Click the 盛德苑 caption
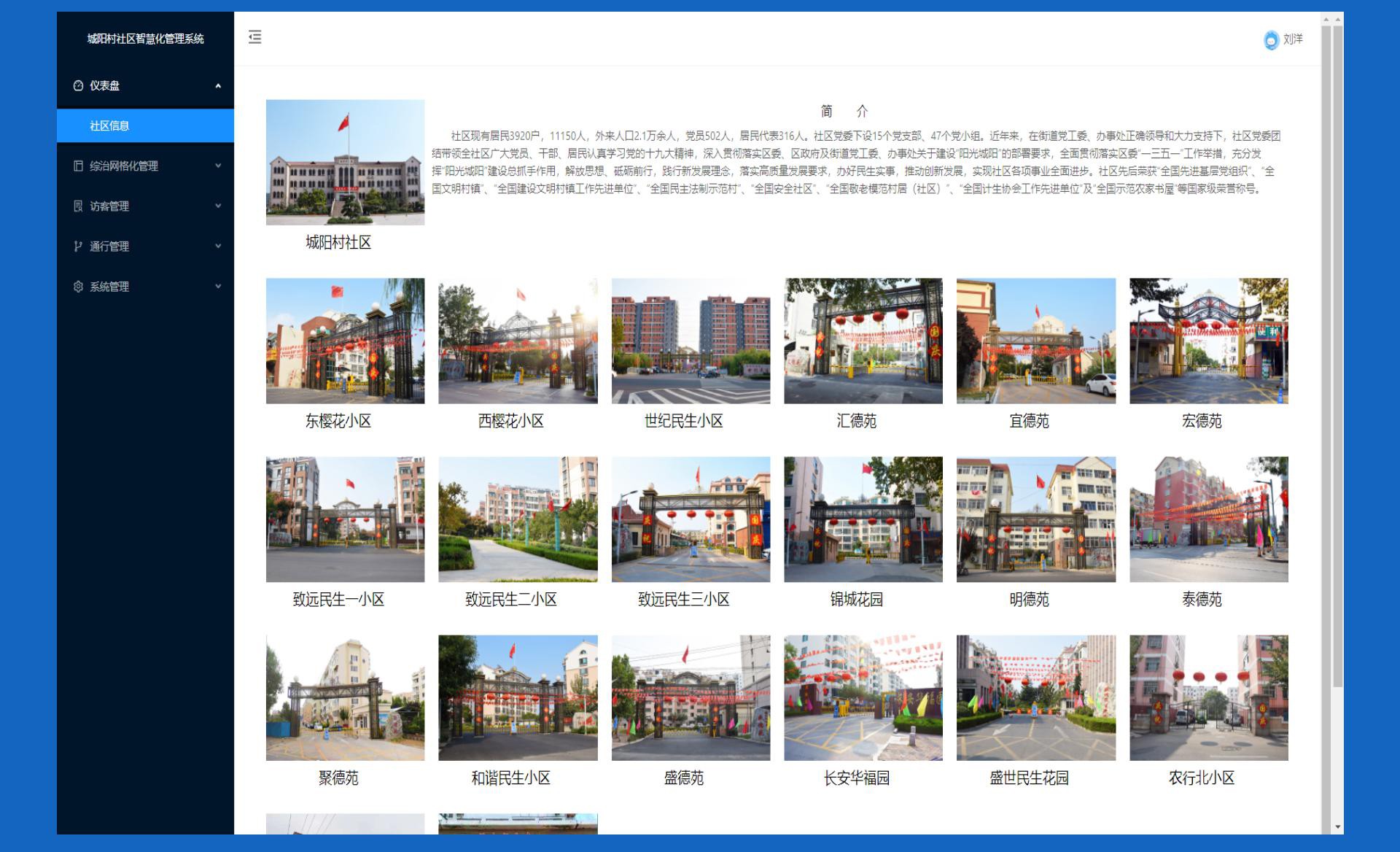 coord(684,778)
